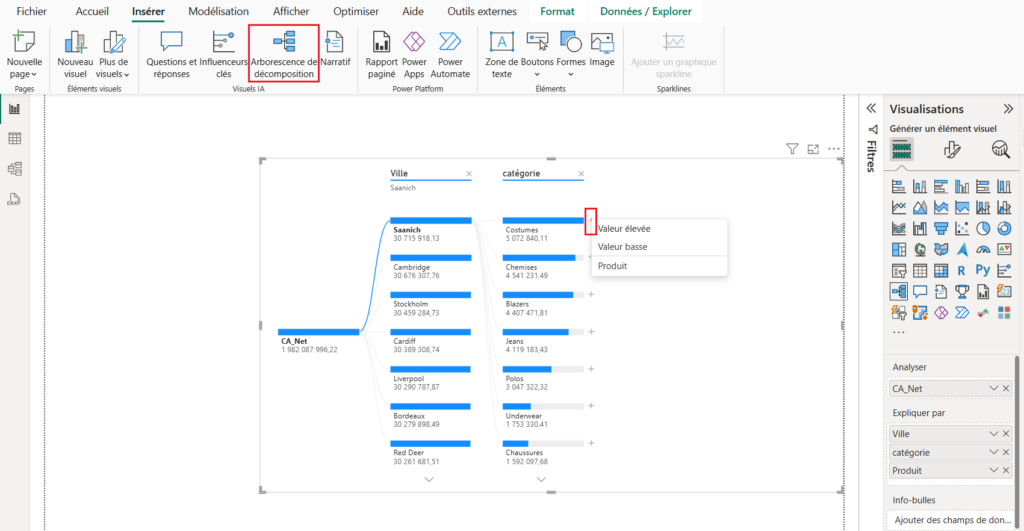This screenshot has width=1024, height=531.
Task: Insert a Zone de texte element
Action: pos(501,53)
